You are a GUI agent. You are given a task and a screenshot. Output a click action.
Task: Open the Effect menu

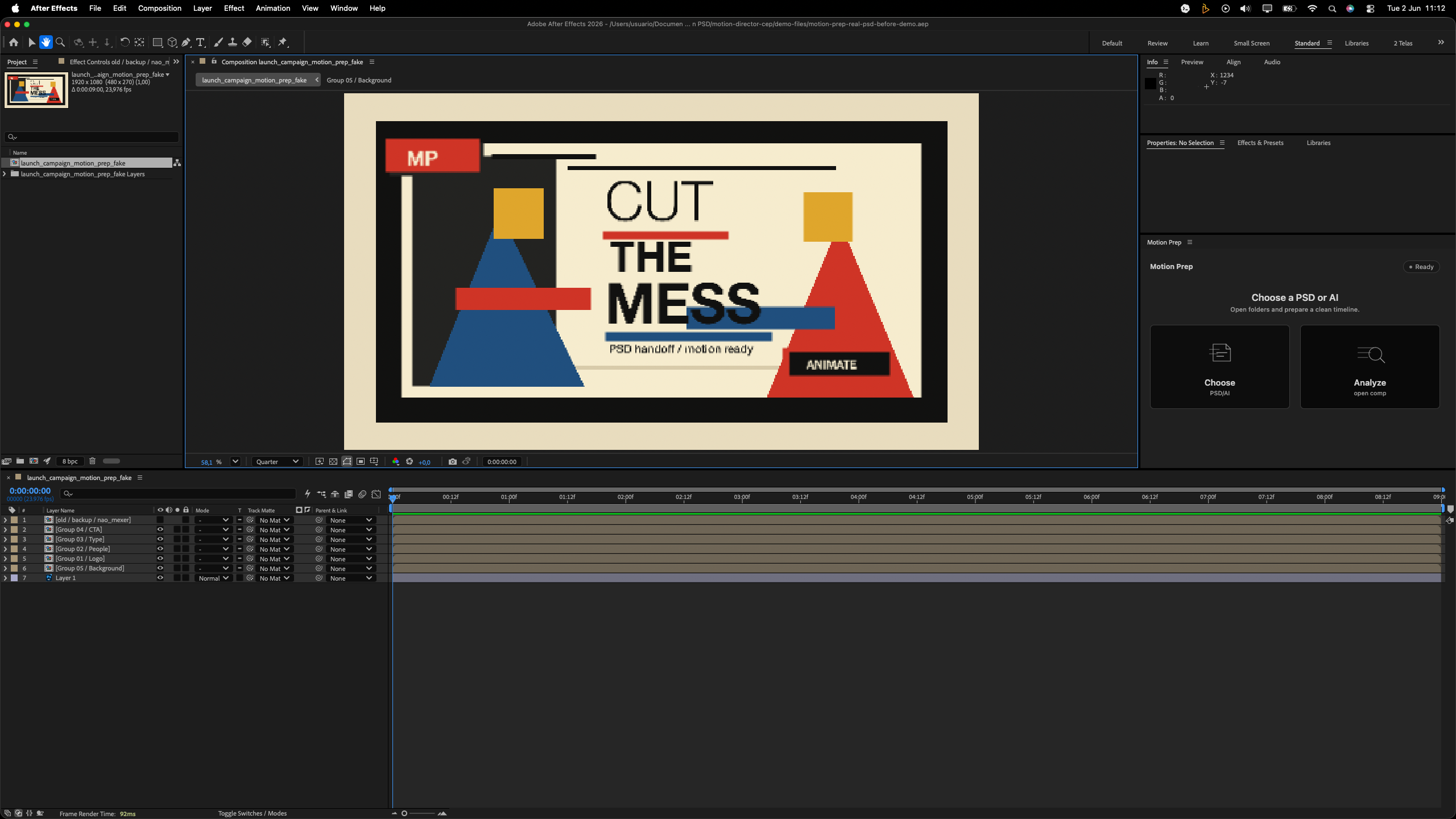[x=234, y=8]
